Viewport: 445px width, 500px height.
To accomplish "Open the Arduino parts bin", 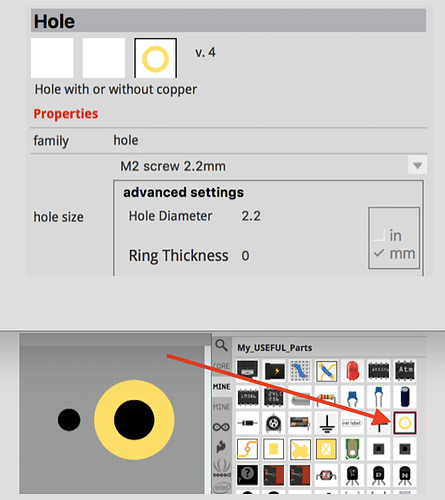I will click(x=221, y=427).
